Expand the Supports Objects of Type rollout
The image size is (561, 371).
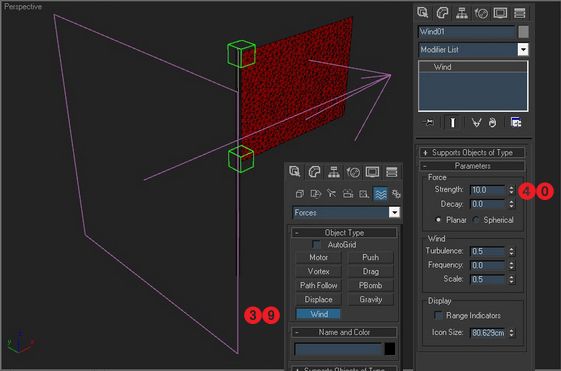coord(472,153)
